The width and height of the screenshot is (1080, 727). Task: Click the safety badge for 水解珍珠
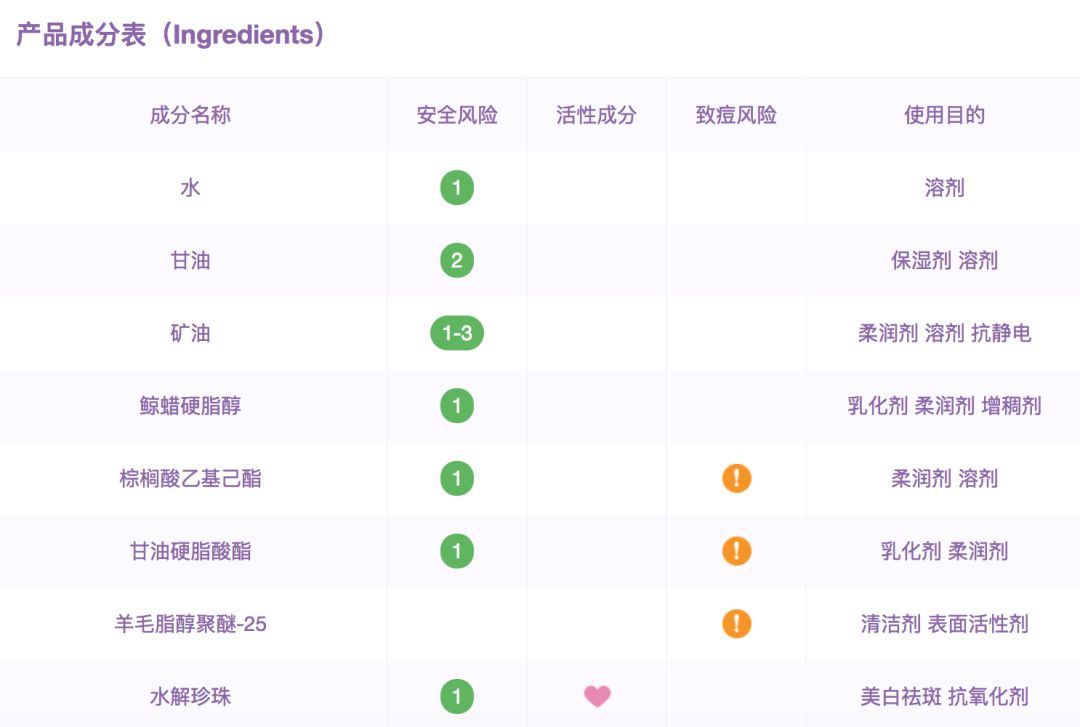[457, 696]
